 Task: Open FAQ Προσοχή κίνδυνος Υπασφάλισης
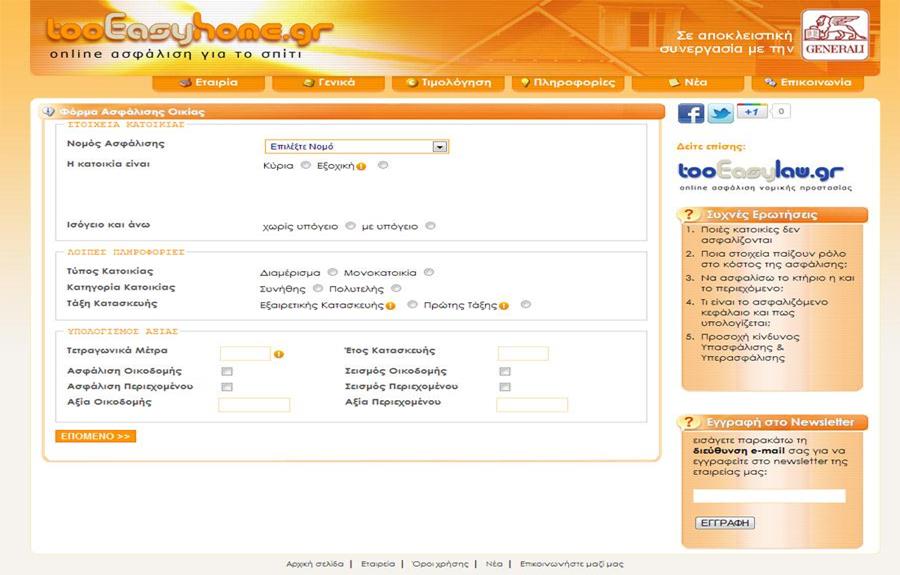pyautogui.click(x=750, y=347)
